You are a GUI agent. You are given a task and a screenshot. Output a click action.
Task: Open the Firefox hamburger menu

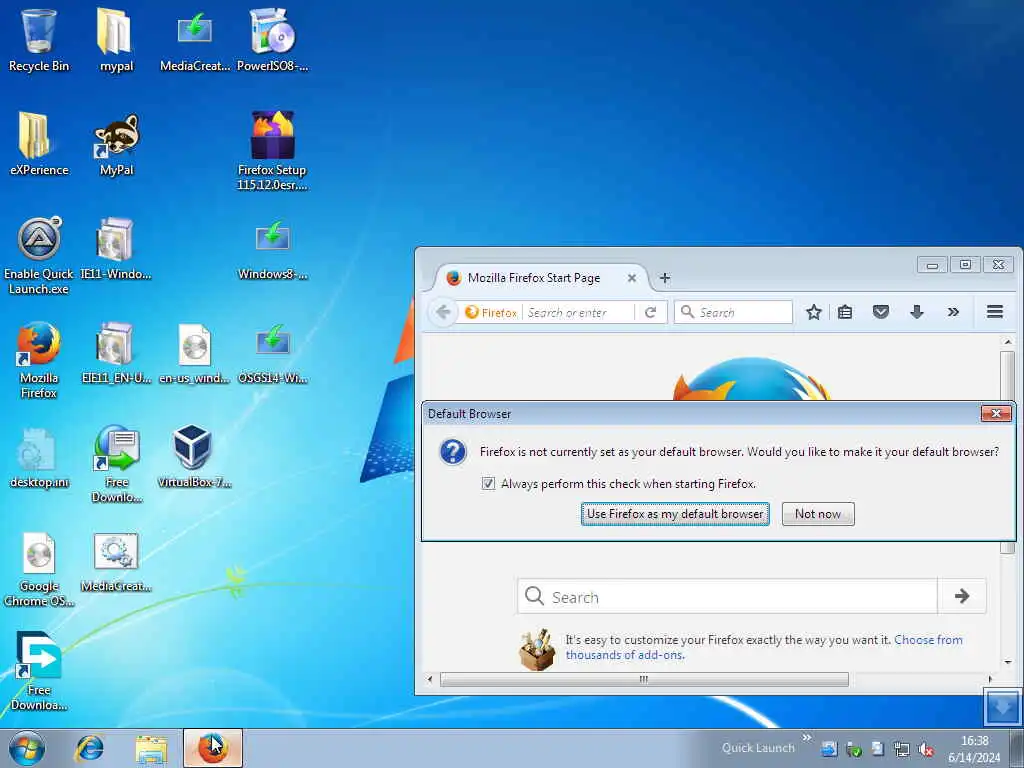click(995, 312)
